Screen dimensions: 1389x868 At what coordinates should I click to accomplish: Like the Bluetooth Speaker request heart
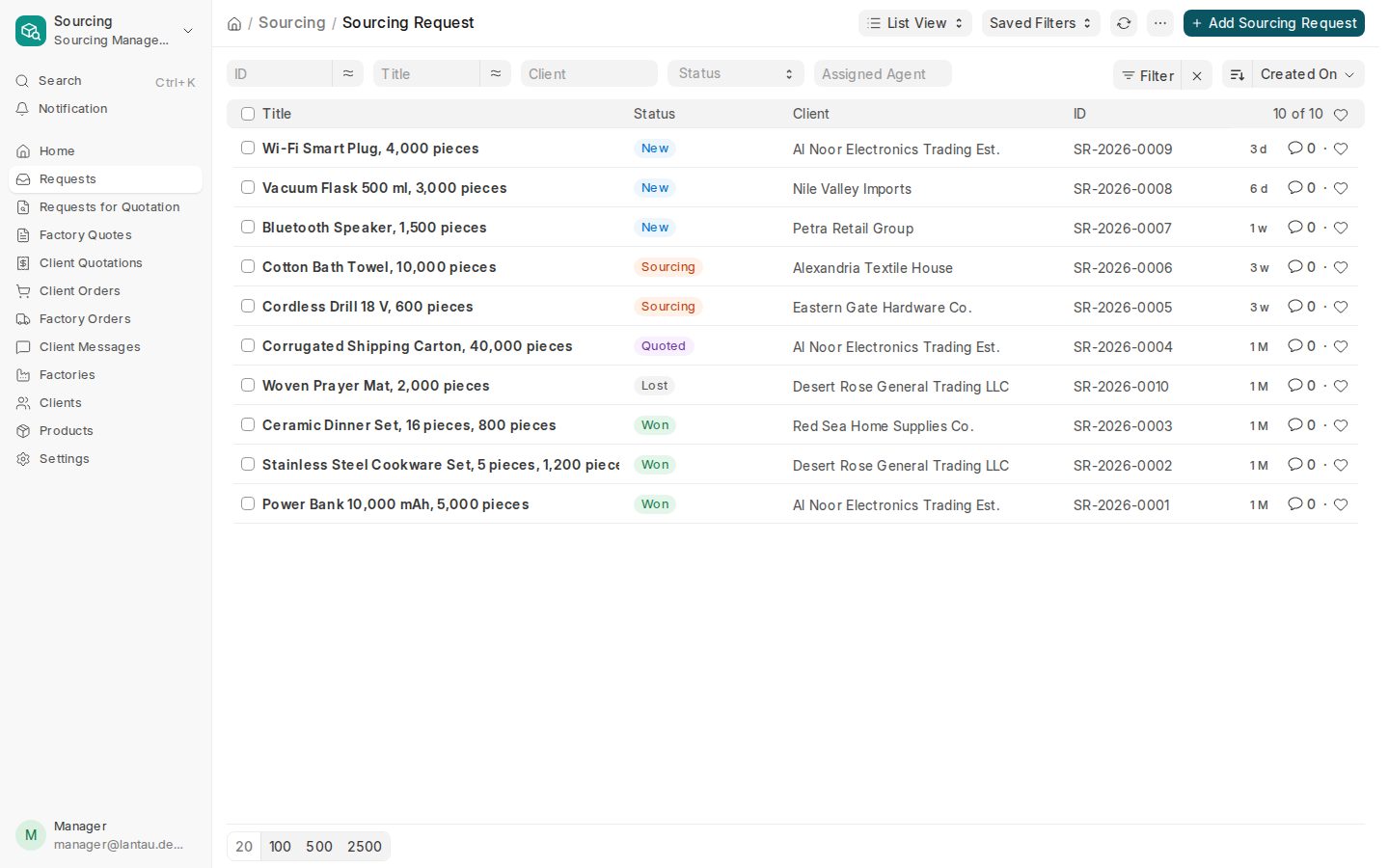pyautogui.click(x=1341, y=228)
